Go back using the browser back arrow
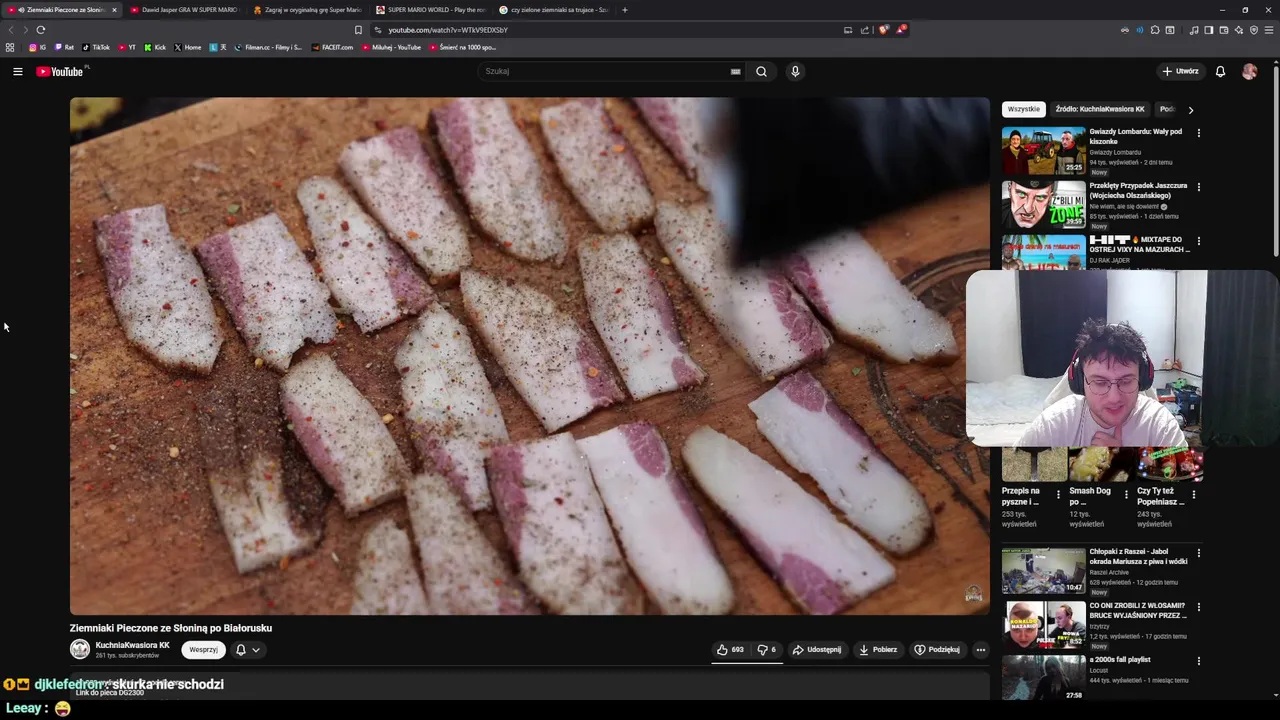 [x=11, y=30]
